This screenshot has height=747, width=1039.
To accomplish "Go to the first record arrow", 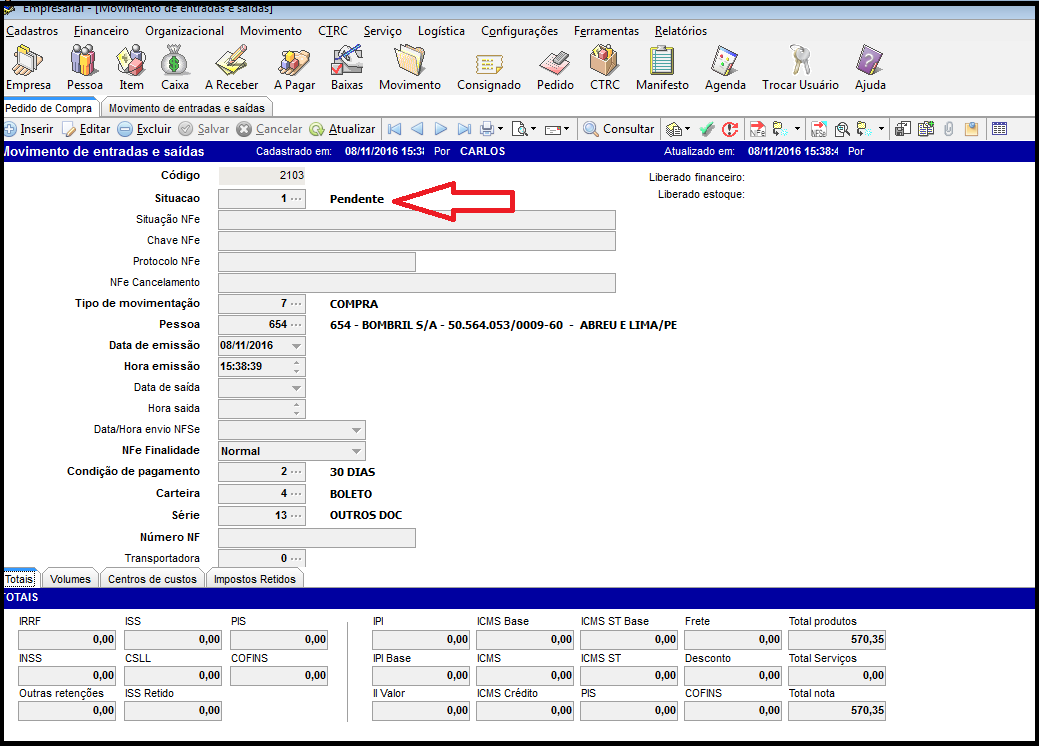I will point(394,129).
